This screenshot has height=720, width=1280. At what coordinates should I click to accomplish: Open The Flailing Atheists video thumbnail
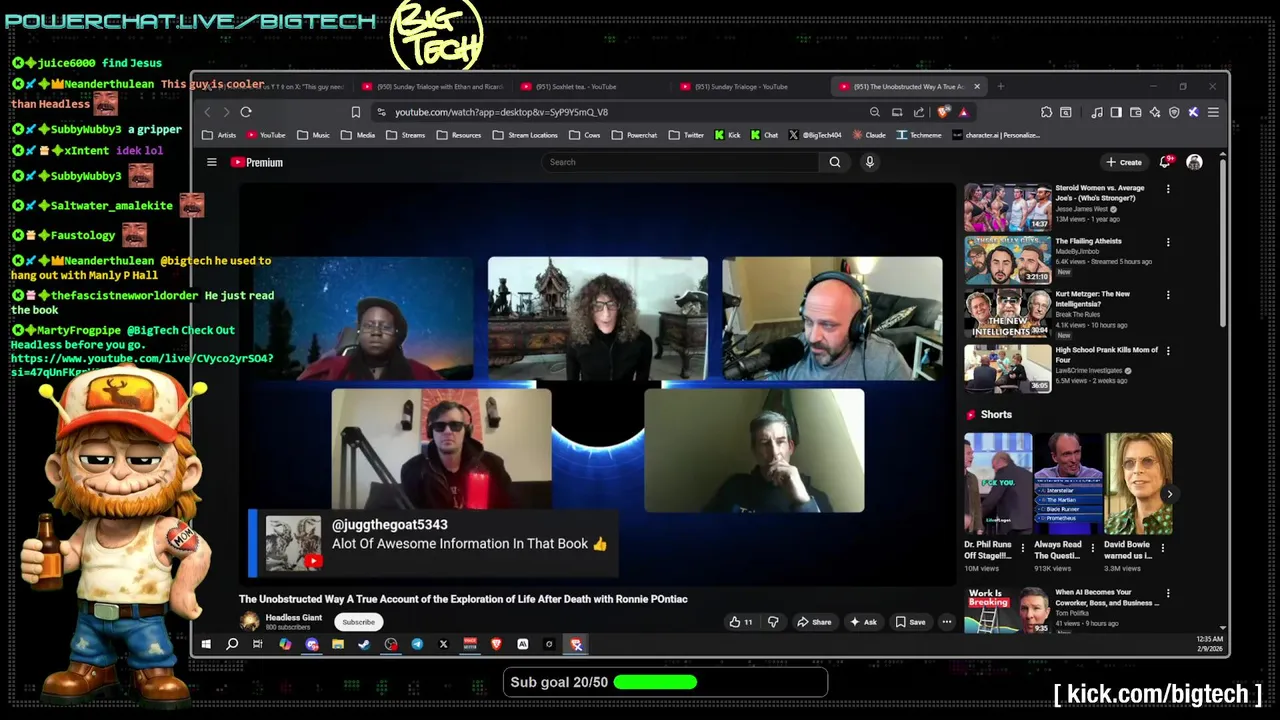[1007, 261]
